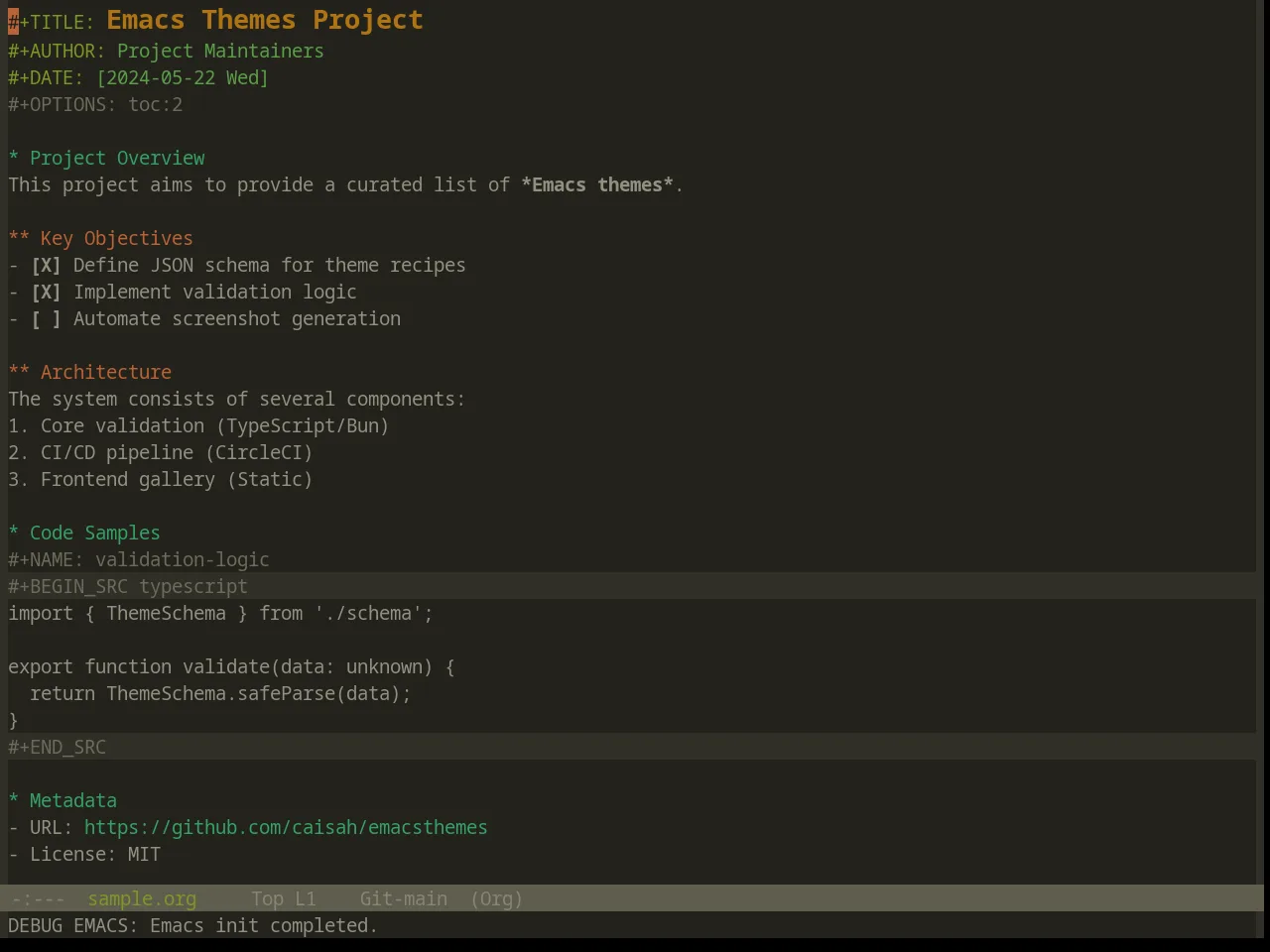Click the #+NAME: validation-logic line
1270x952 pixels.
(139, 560)
